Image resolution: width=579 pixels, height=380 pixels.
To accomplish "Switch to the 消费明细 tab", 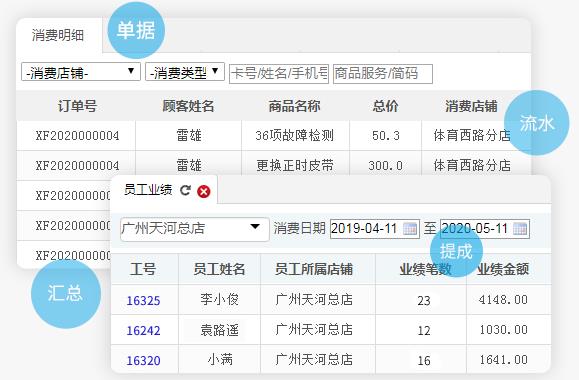I will (58, 35).
